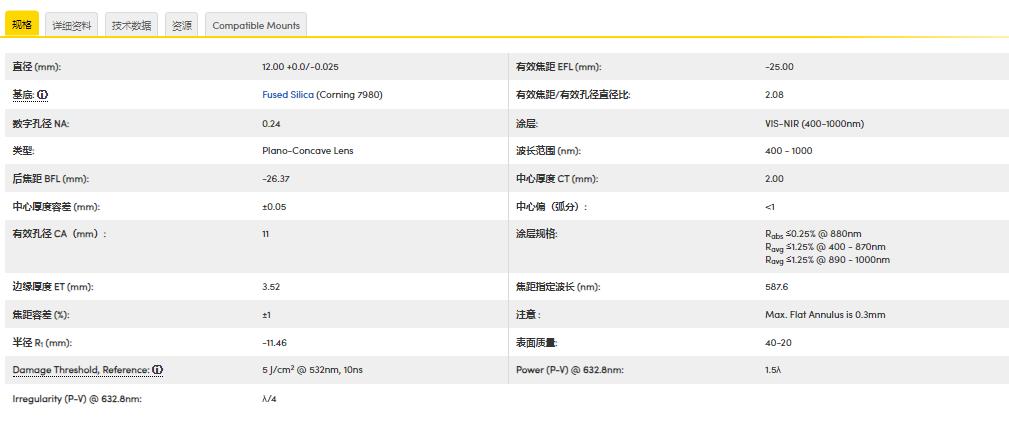Image resolution: width=1009 pixels, height=427 pixels.
Task: Open the 技术数据 tab
Action: click(131, 26)
